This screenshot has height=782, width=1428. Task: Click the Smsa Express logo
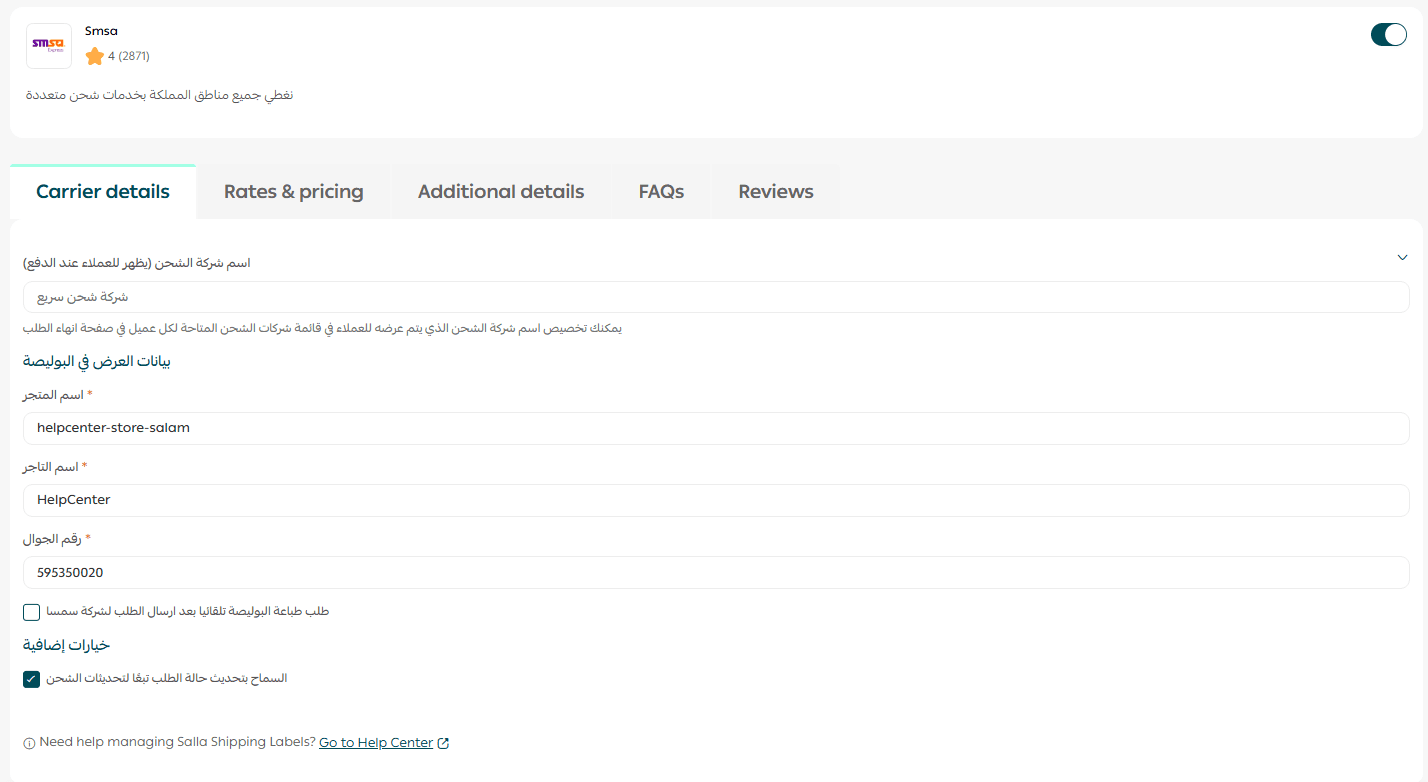[48, 45]
